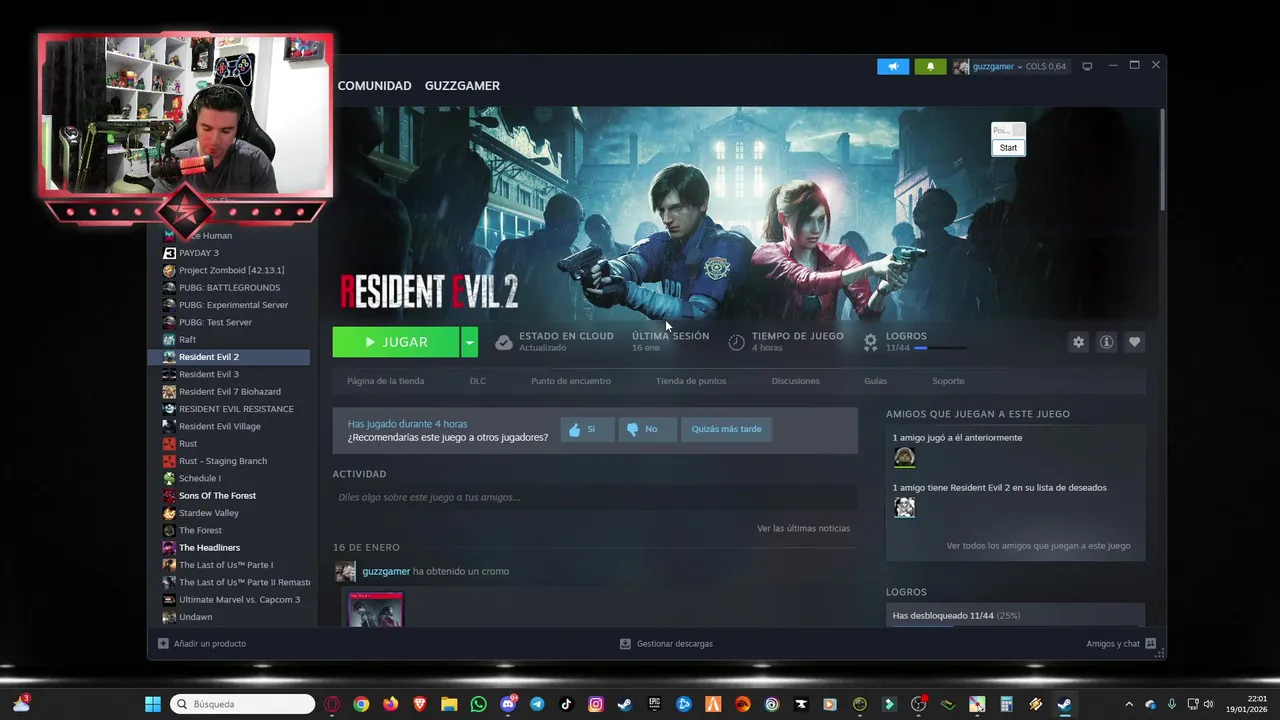
Task: Click the small Start button on the banner
Action: tap(1008, 148)
